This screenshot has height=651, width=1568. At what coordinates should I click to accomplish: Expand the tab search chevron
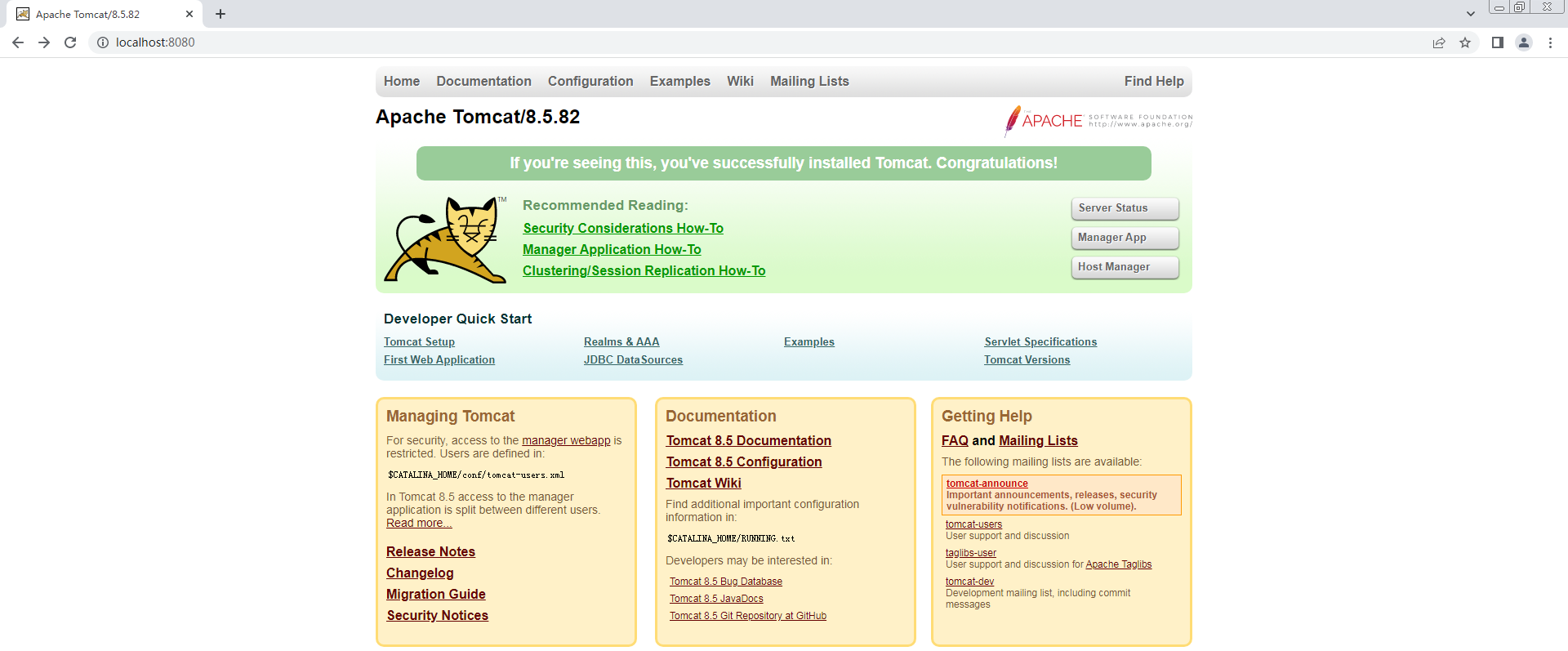coord(1471,14)
